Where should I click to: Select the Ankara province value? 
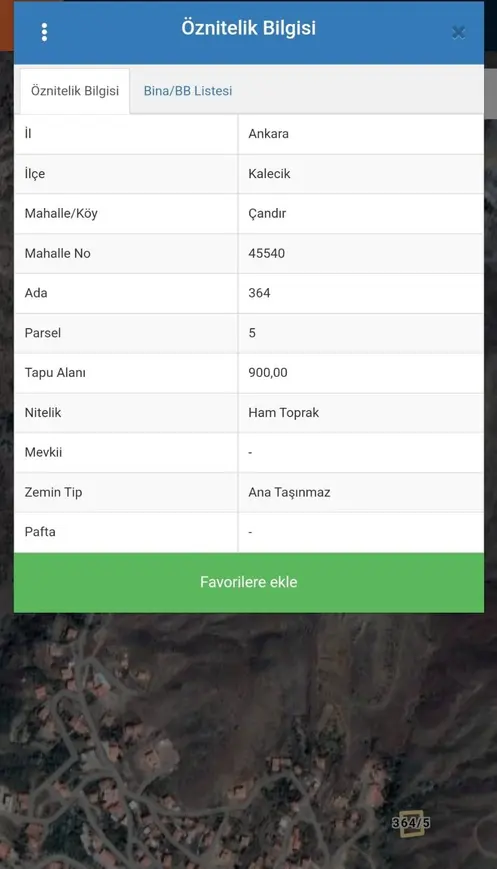(268, 134)
